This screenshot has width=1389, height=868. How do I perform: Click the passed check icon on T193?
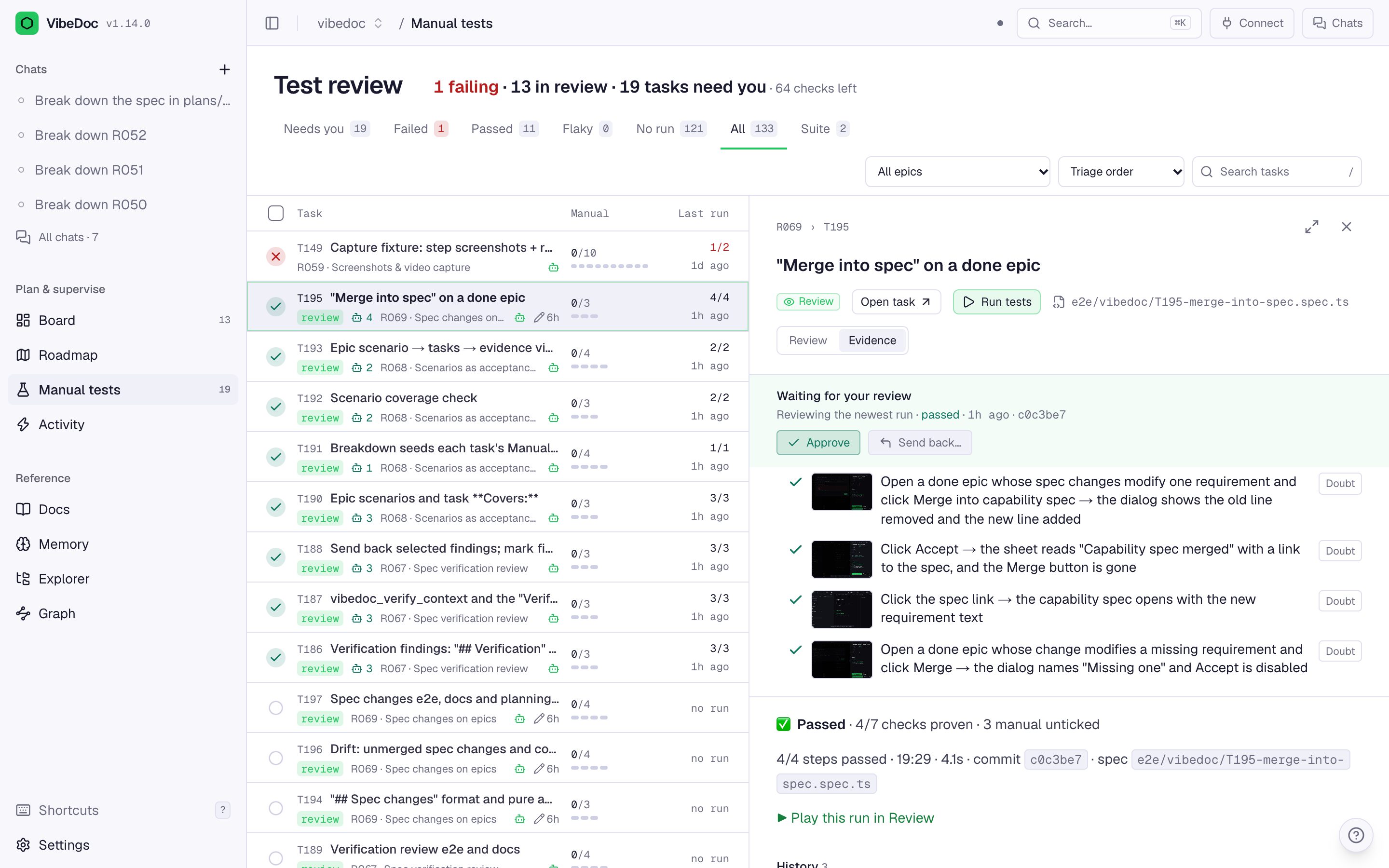(275, 356)
